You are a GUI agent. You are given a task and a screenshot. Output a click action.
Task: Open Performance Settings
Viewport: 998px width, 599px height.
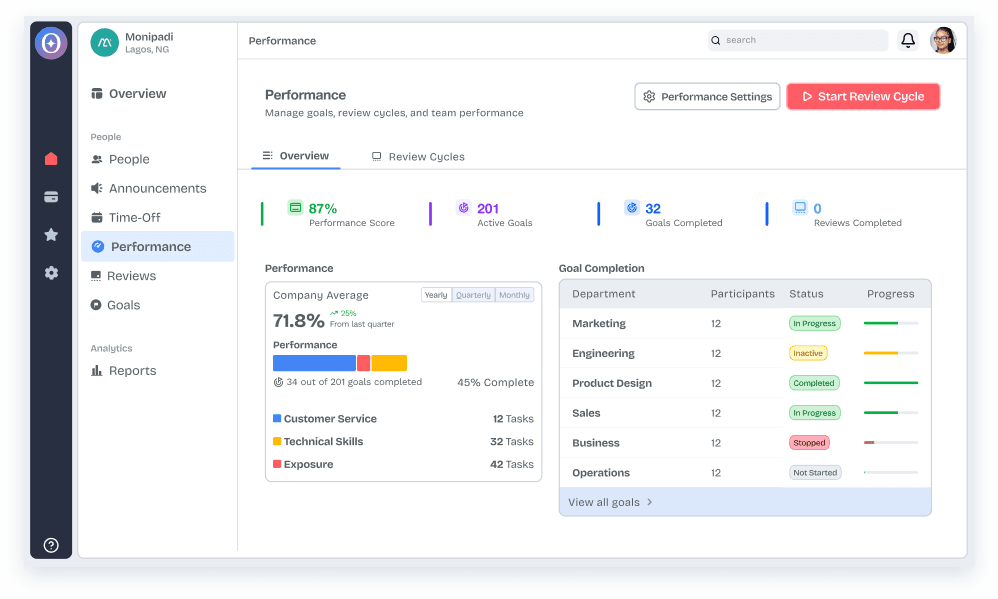(707, 97)
